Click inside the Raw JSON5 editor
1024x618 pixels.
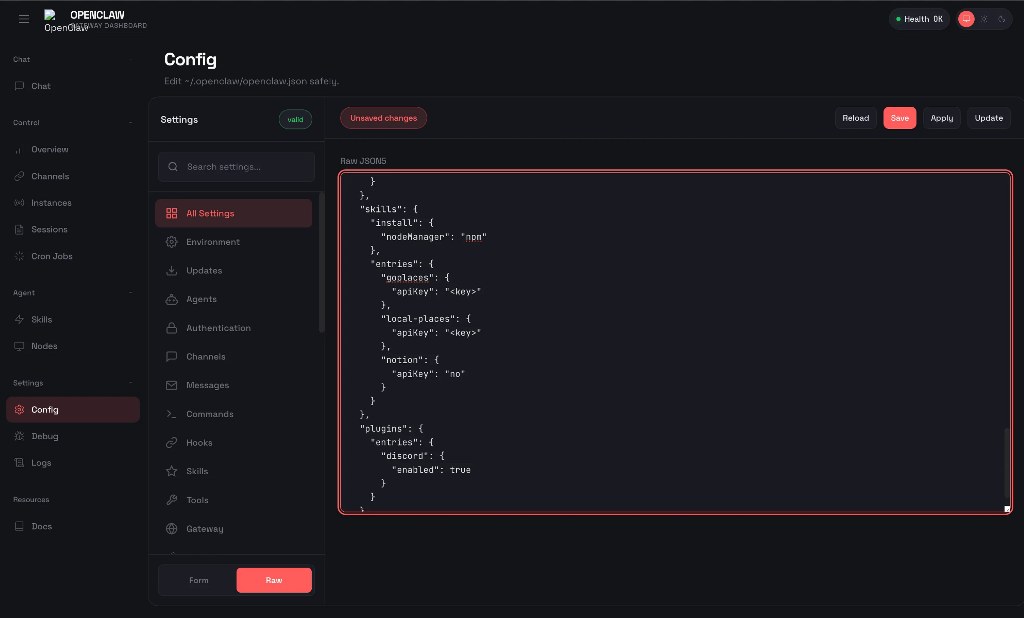(x=675, y=342)
